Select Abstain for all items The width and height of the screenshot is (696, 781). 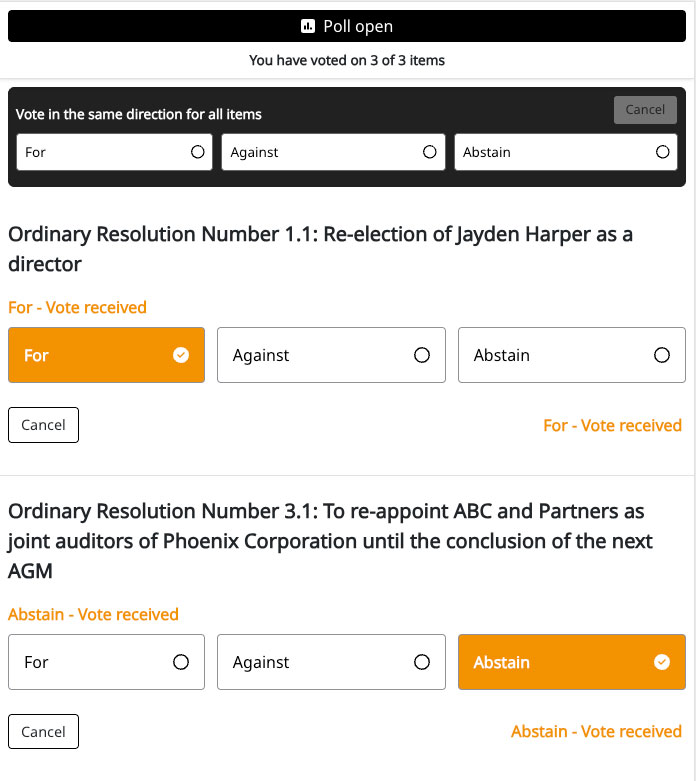pyautogui.click(x=565, y=152)
